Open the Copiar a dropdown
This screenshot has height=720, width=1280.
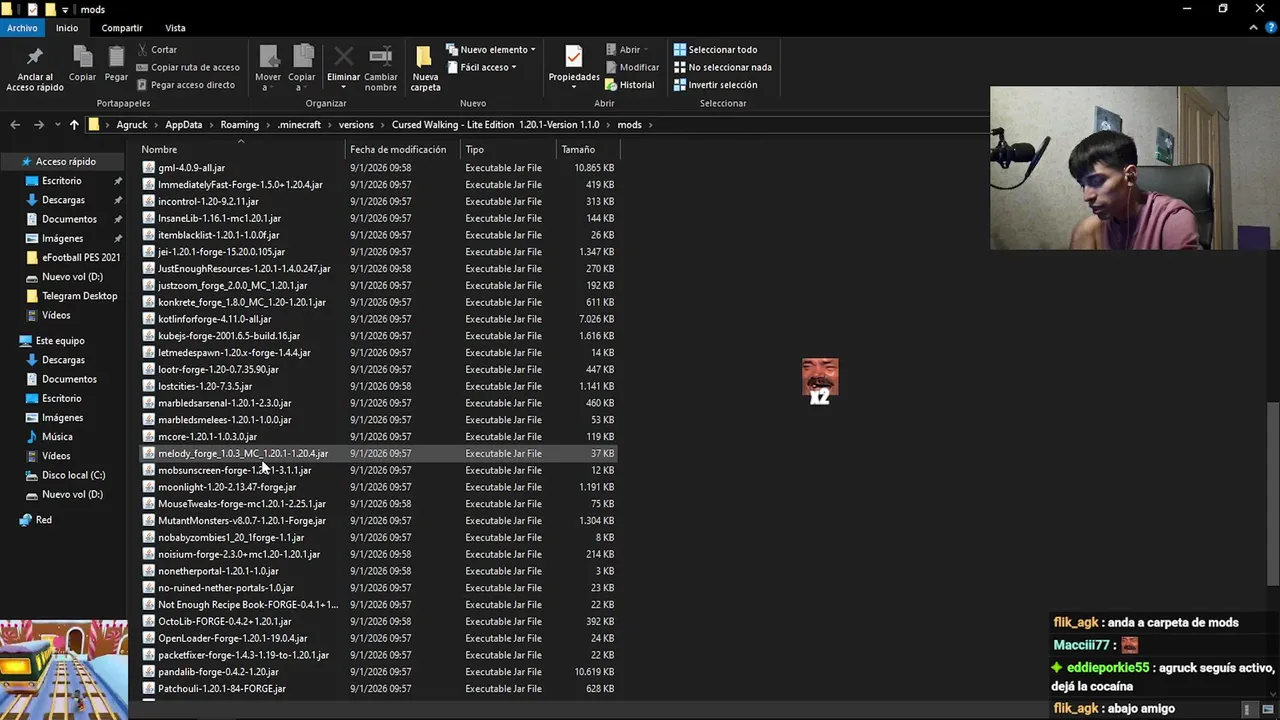302,68
